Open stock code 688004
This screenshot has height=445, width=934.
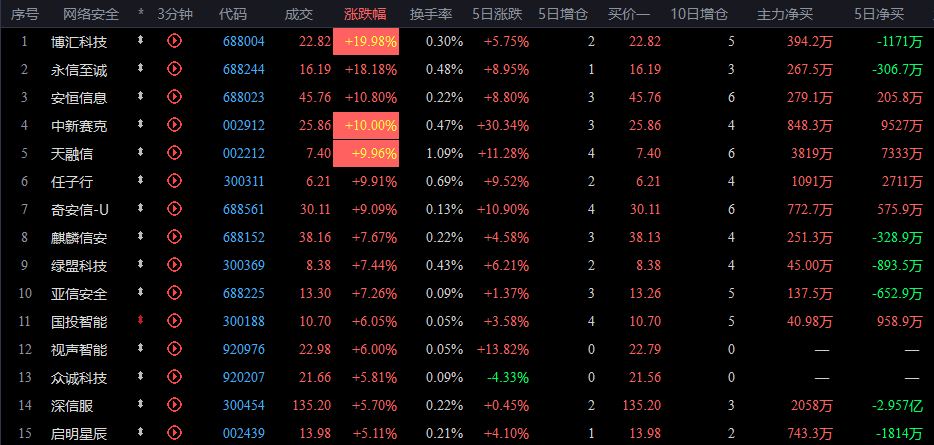coord(244,41)
